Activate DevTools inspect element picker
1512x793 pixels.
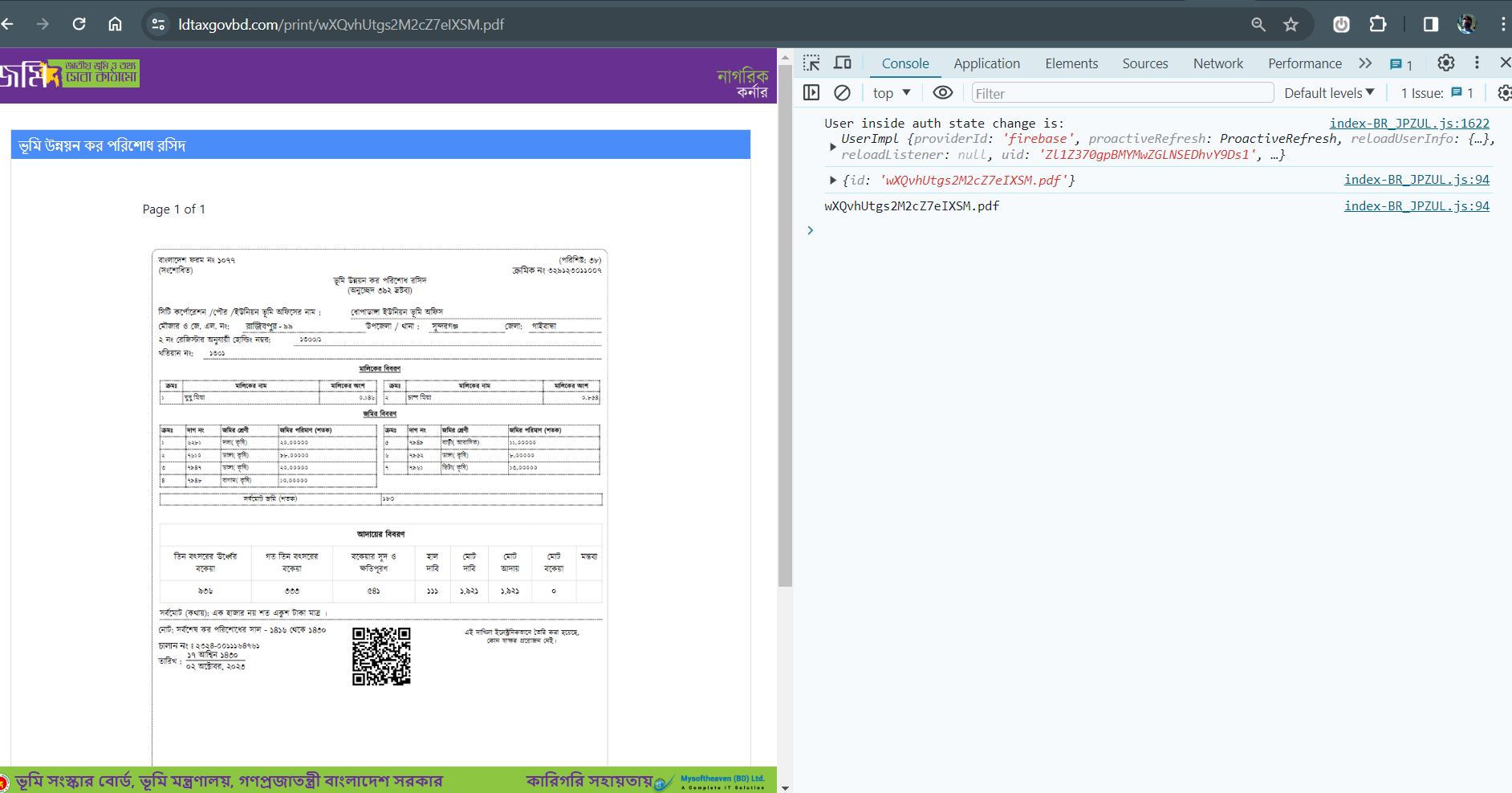click(811, 63)
